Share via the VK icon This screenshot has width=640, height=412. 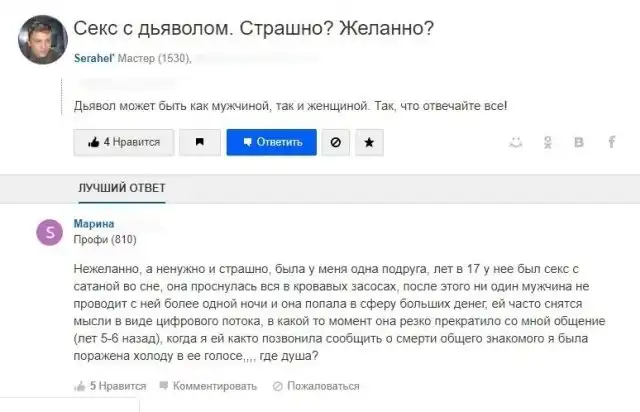(578, 142)
